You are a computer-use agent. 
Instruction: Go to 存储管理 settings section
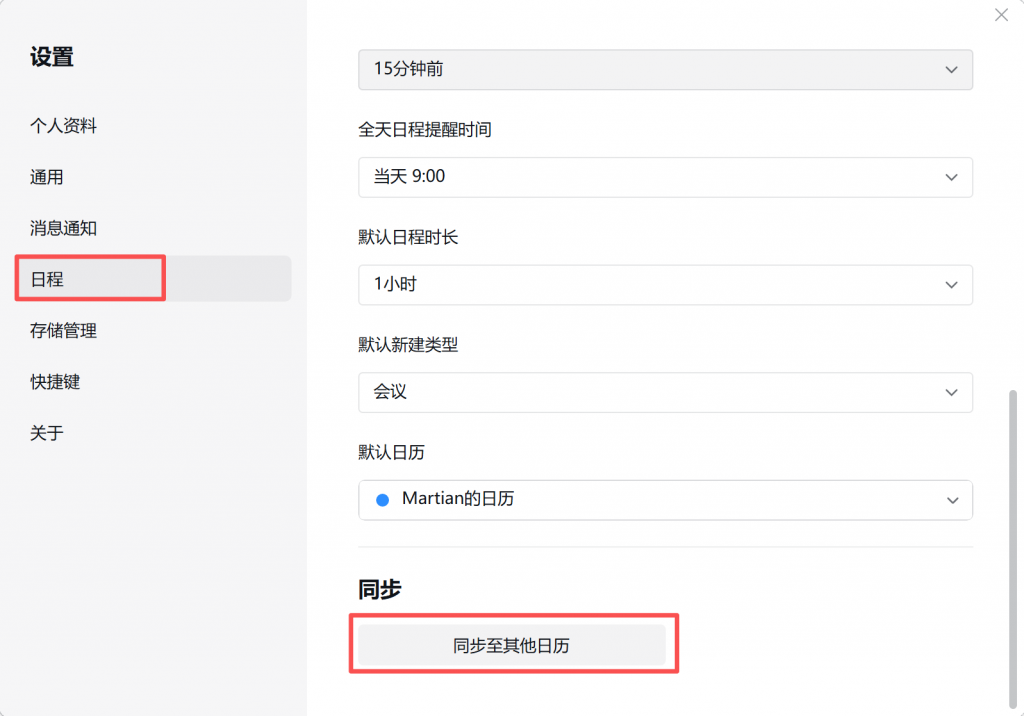(x=63, y=331)
